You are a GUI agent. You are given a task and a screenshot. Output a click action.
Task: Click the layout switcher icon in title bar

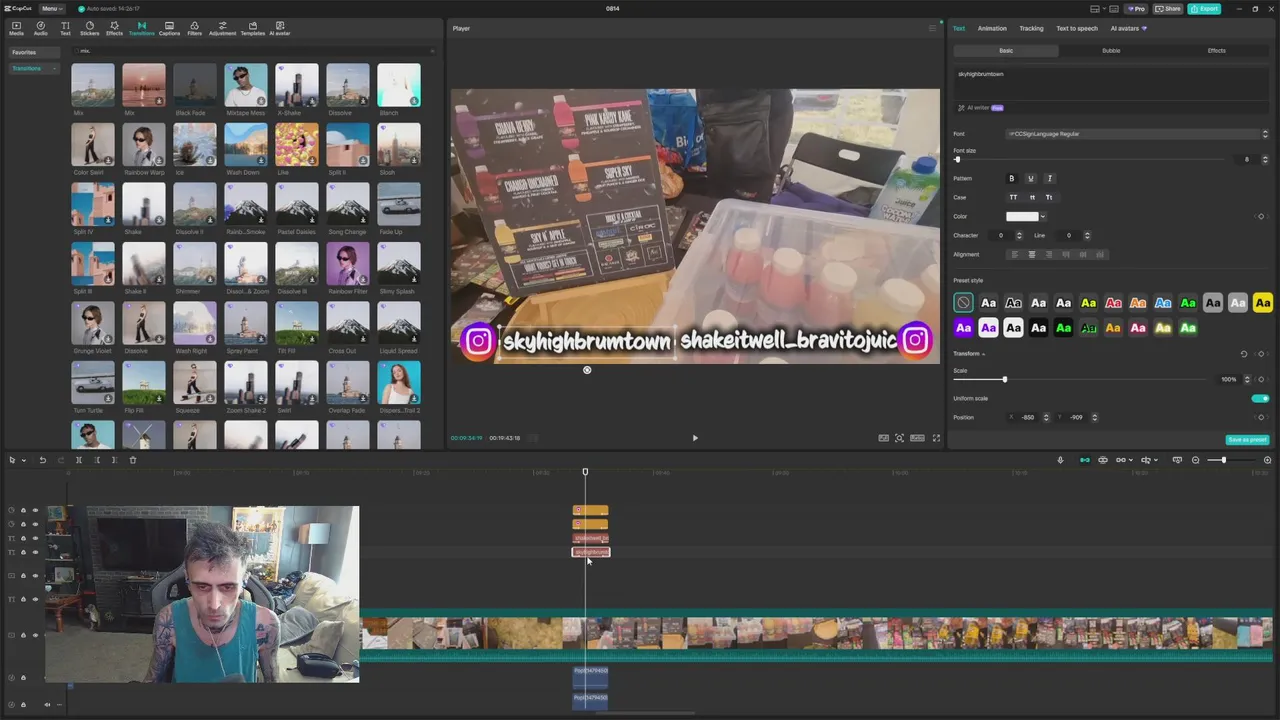point(1095,9)
